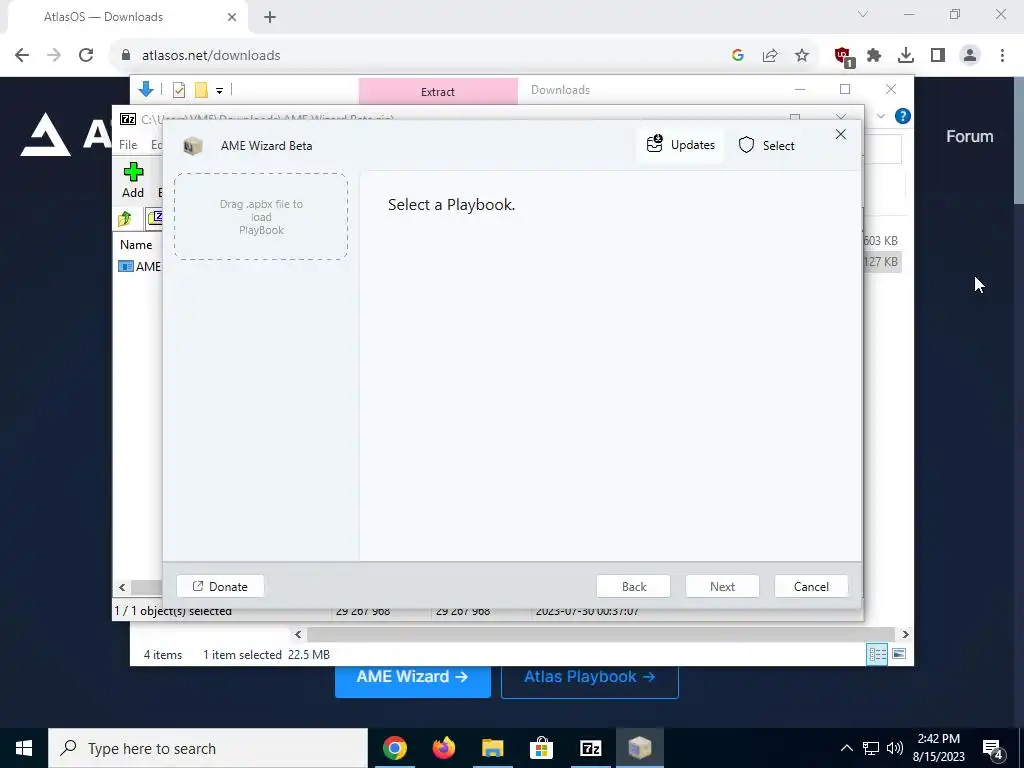Open Chrome from the taskbar
This screenshot has width=1024, height=768.
(394, 748)
